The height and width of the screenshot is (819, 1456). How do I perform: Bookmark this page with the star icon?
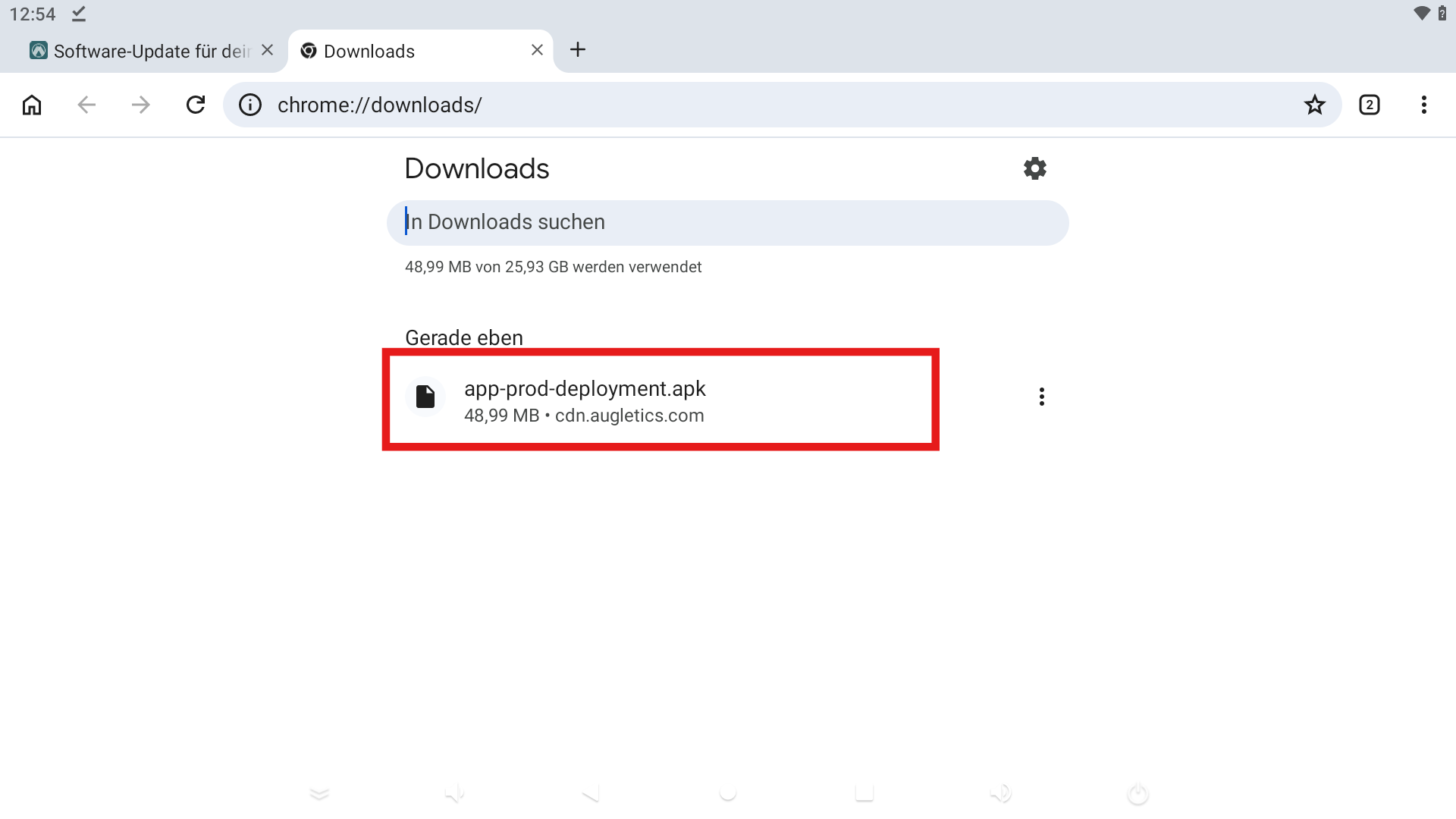point(1315,105)
